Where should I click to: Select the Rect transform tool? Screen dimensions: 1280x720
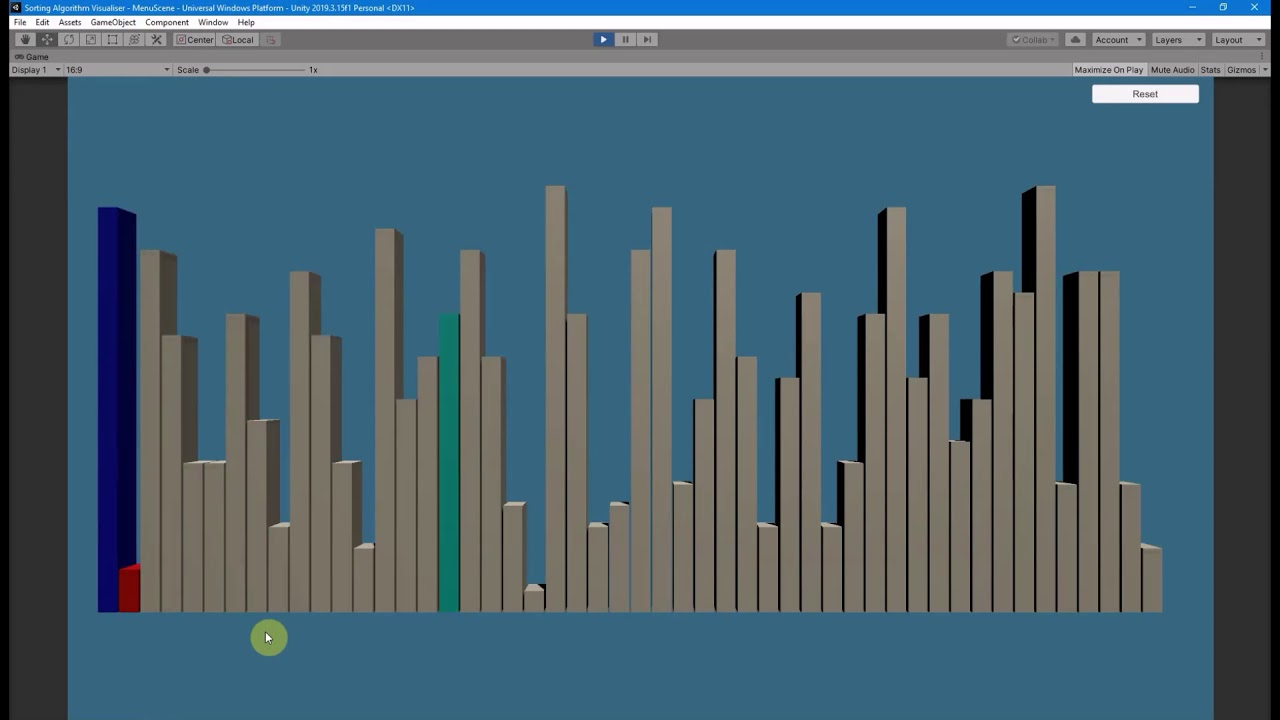tap(112, 40)
